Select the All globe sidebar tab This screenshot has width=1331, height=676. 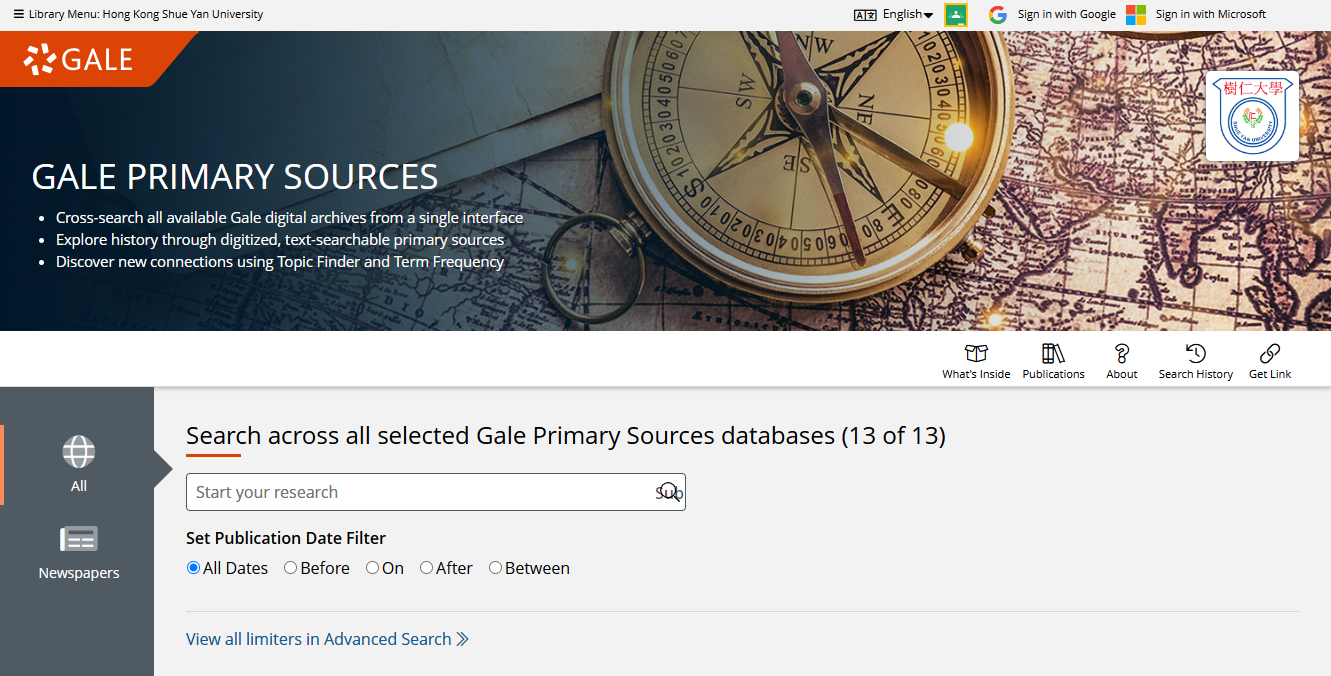pos(79,464)
